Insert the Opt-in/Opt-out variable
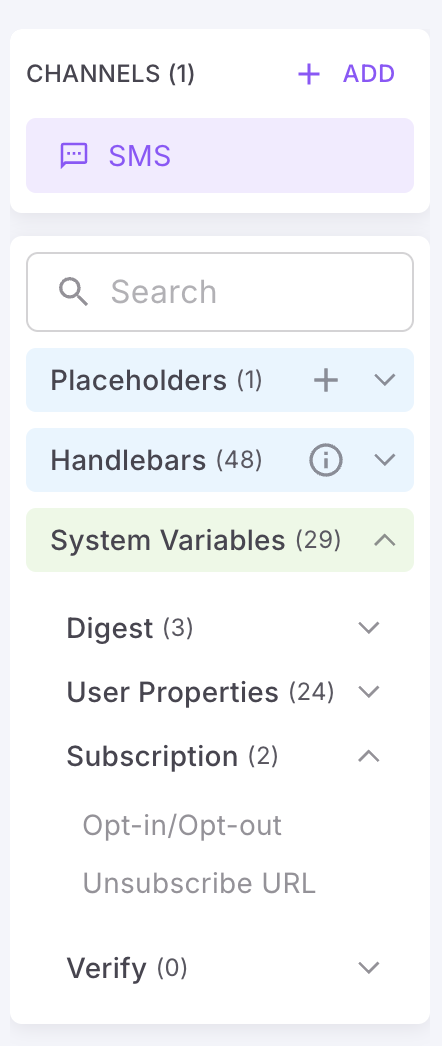This screenshot has width=442, height=1046. click(182, 826)
